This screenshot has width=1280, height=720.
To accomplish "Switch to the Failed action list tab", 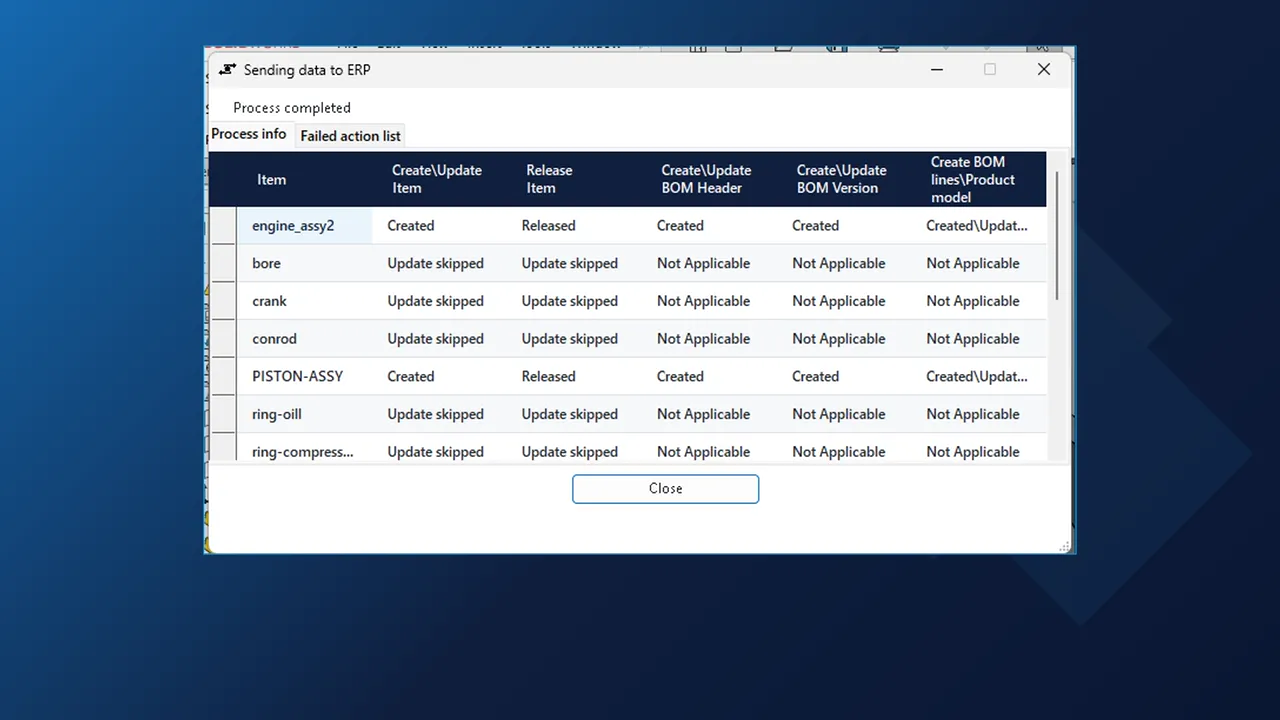I will tap(350, 136).
